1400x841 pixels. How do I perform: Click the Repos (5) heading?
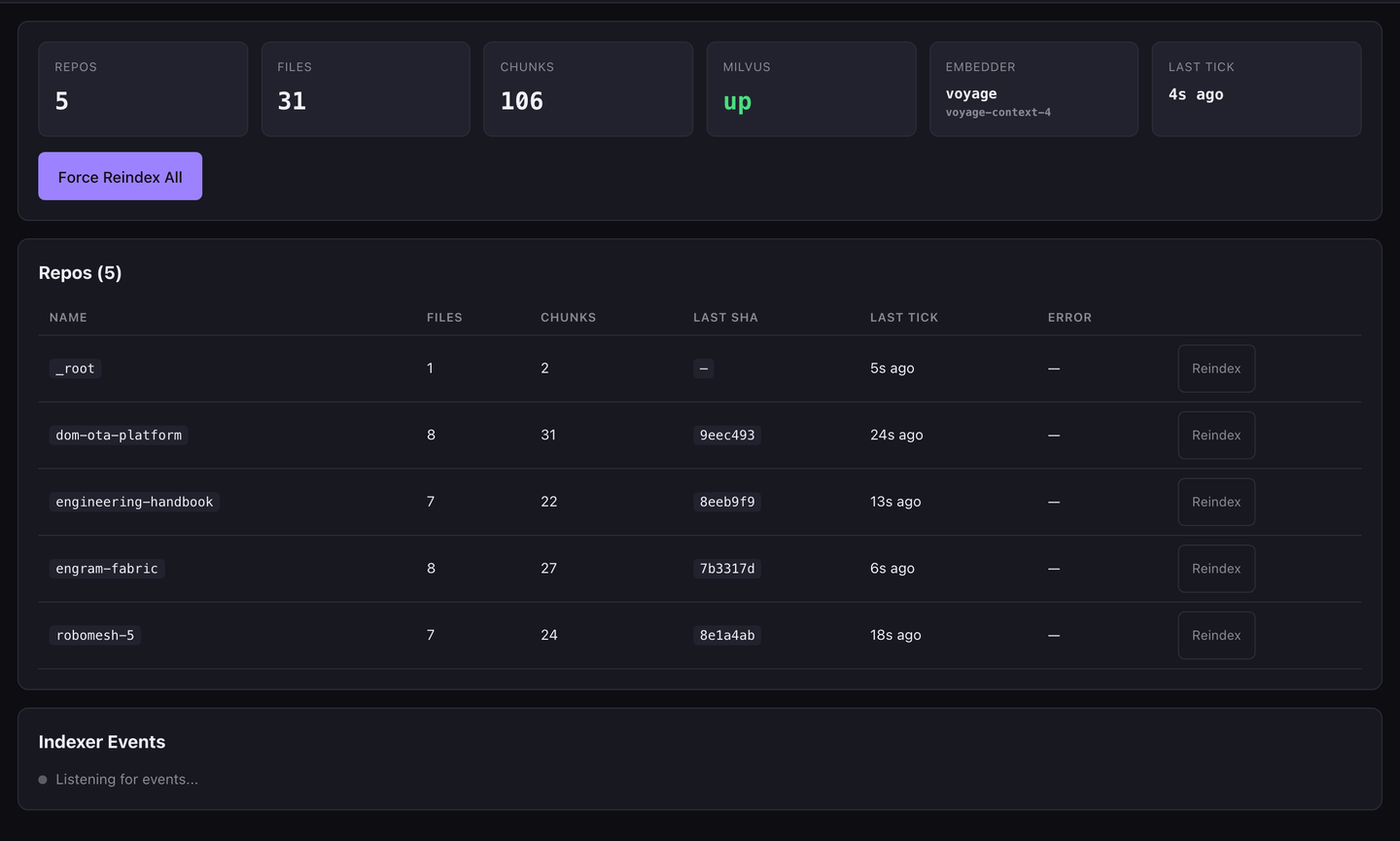pyautogui.click(x=80, y=273)
